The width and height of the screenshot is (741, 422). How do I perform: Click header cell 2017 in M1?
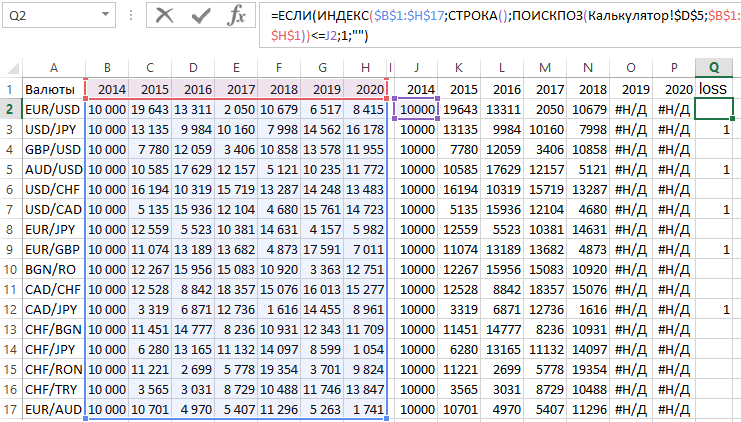pyautogui.click(x=545, y=89)
